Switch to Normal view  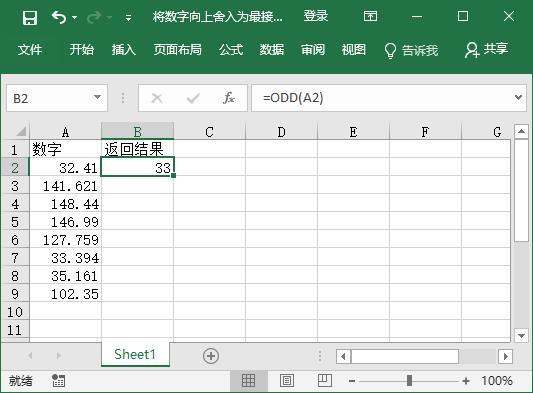pos(248,380)
